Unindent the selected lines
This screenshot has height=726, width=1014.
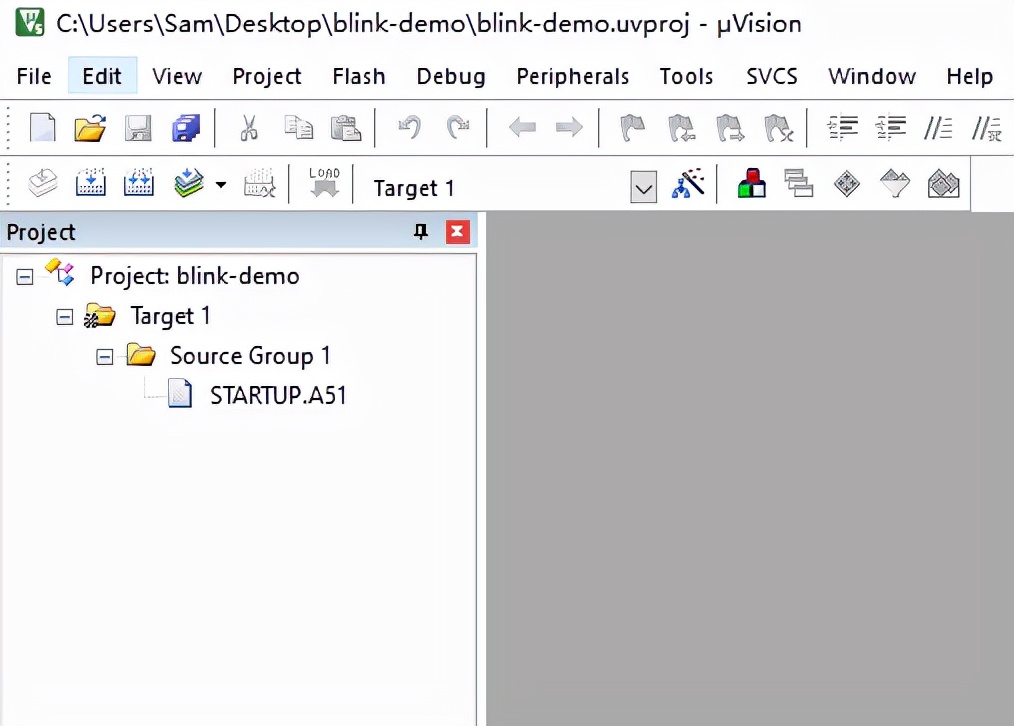[x=890, y=127]
